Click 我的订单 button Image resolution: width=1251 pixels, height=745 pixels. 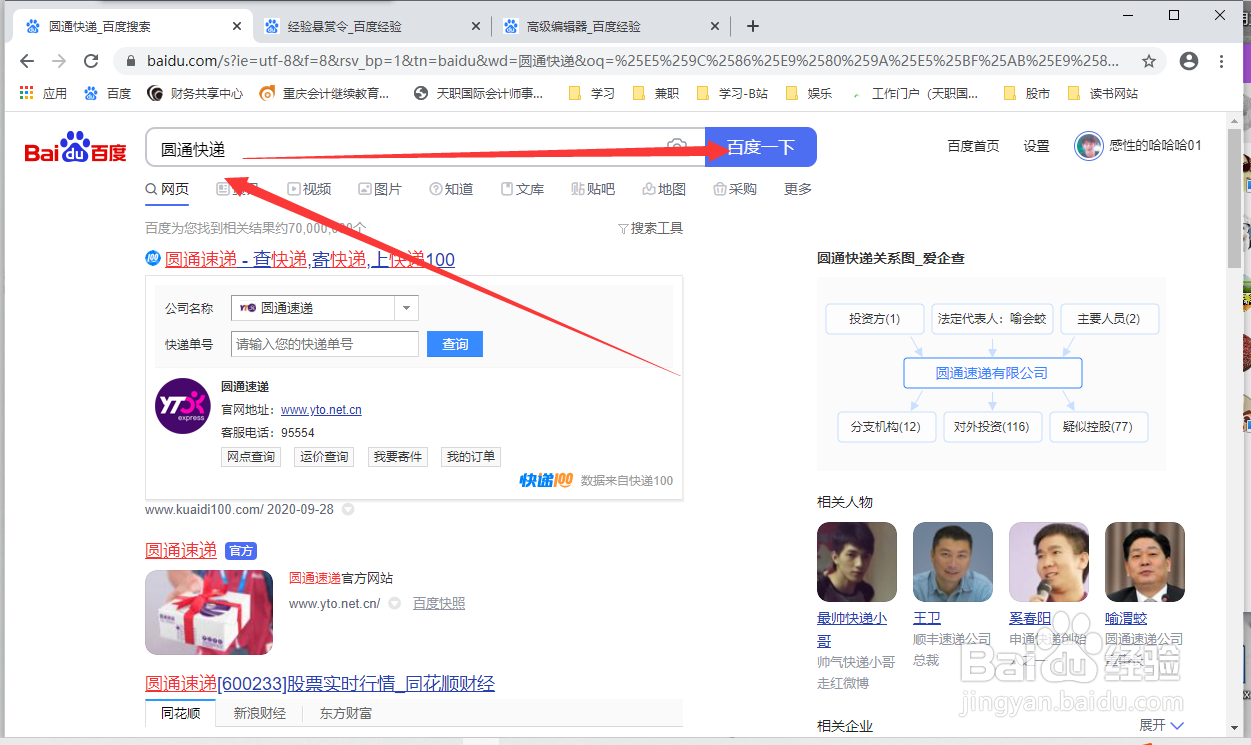point(471,457)
